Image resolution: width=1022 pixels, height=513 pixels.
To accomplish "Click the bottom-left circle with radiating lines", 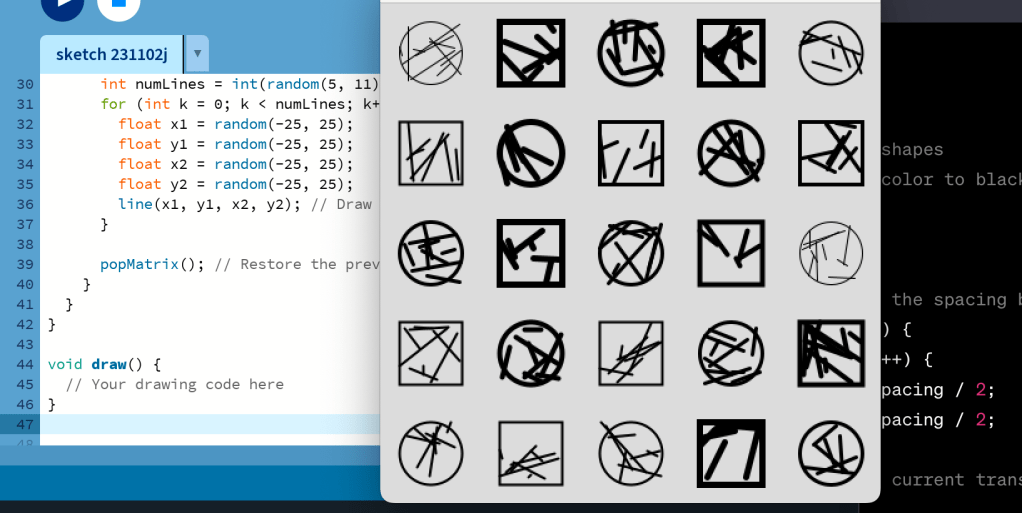I will [x=431, y=453].
